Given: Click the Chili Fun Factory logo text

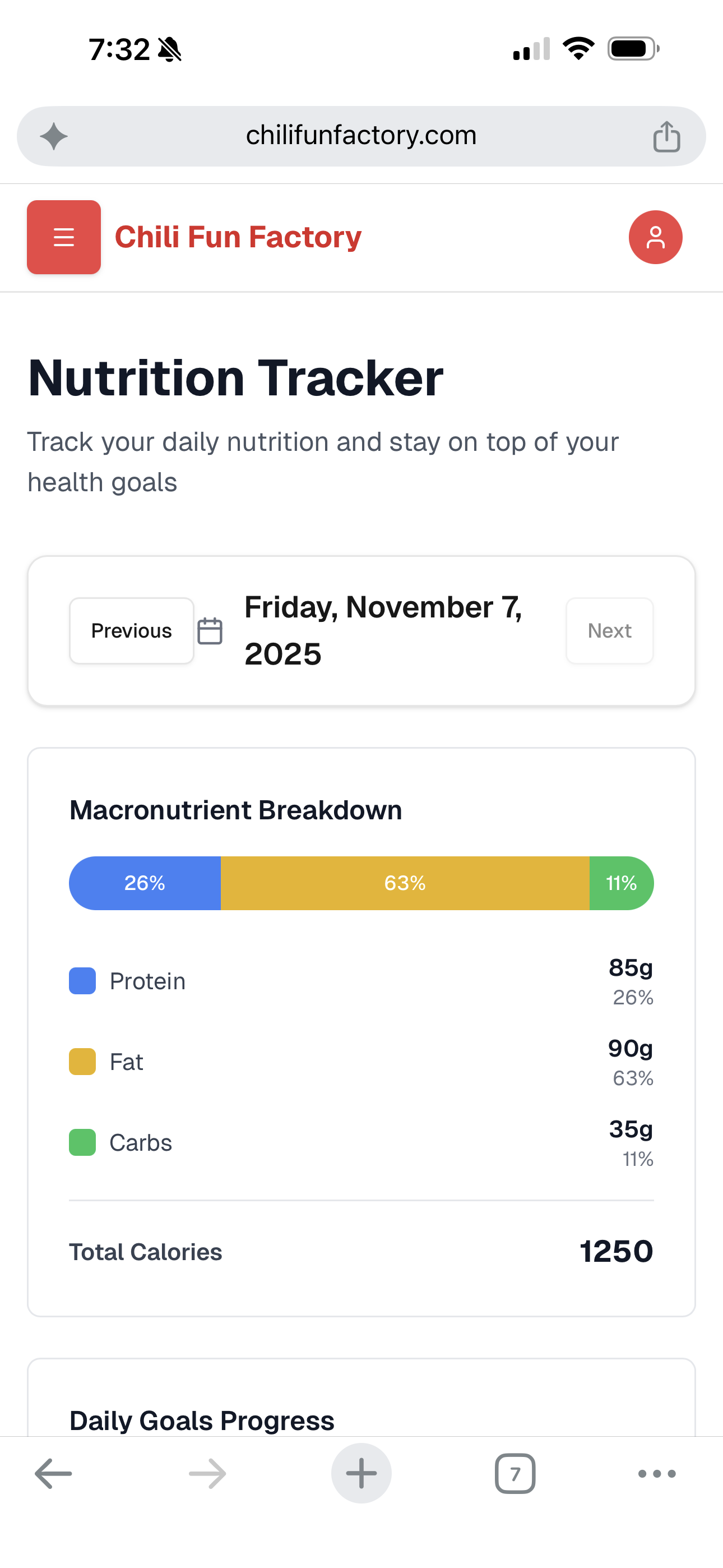Looking at the screenshot, I should [238, 237].
